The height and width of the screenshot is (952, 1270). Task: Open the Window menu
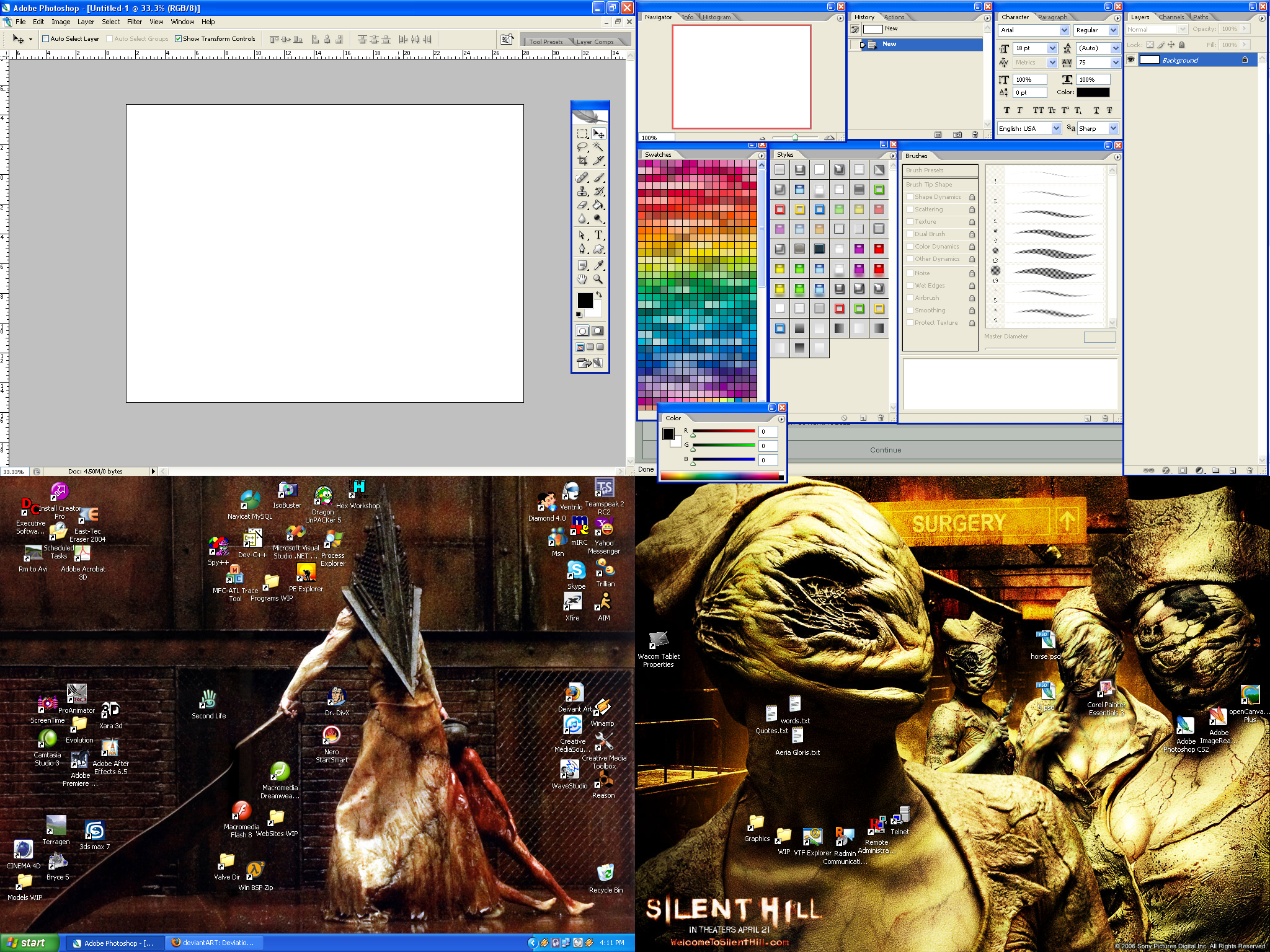tap(182, 22)
